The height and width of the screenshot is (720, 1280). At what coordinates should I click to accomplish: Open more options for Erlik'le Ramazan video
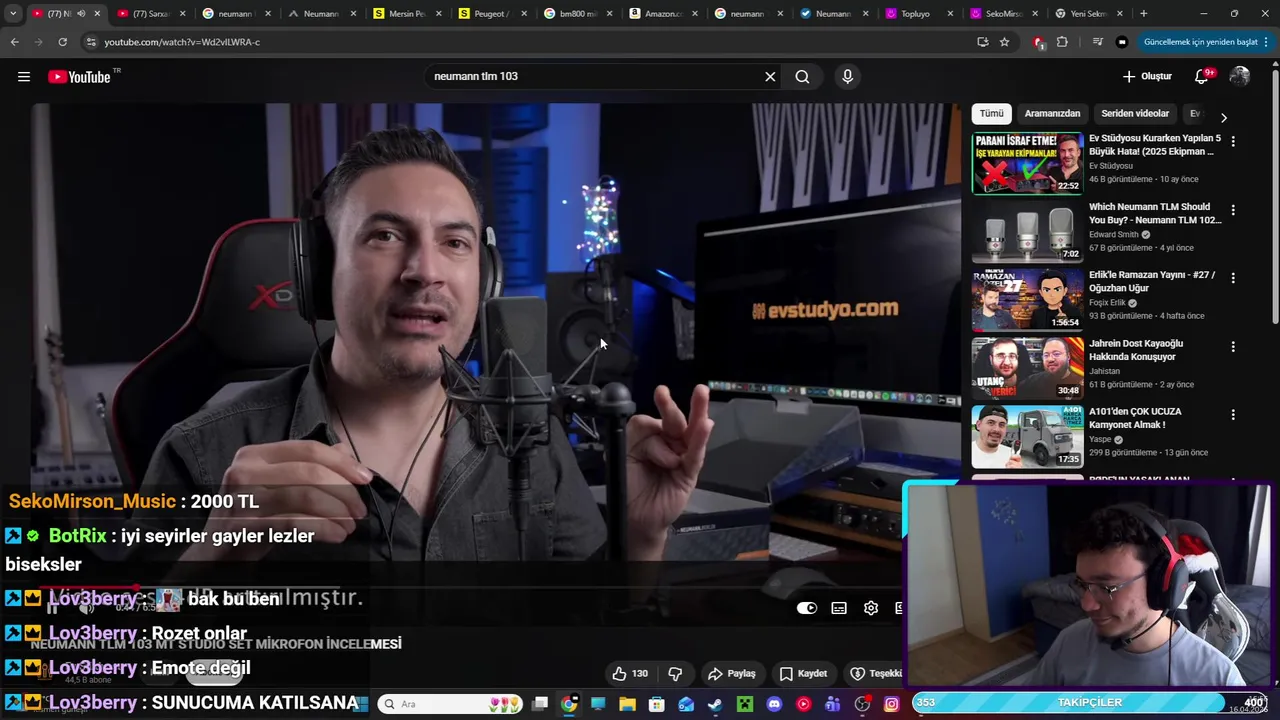pyautogui.click(x=1233, y=278)
